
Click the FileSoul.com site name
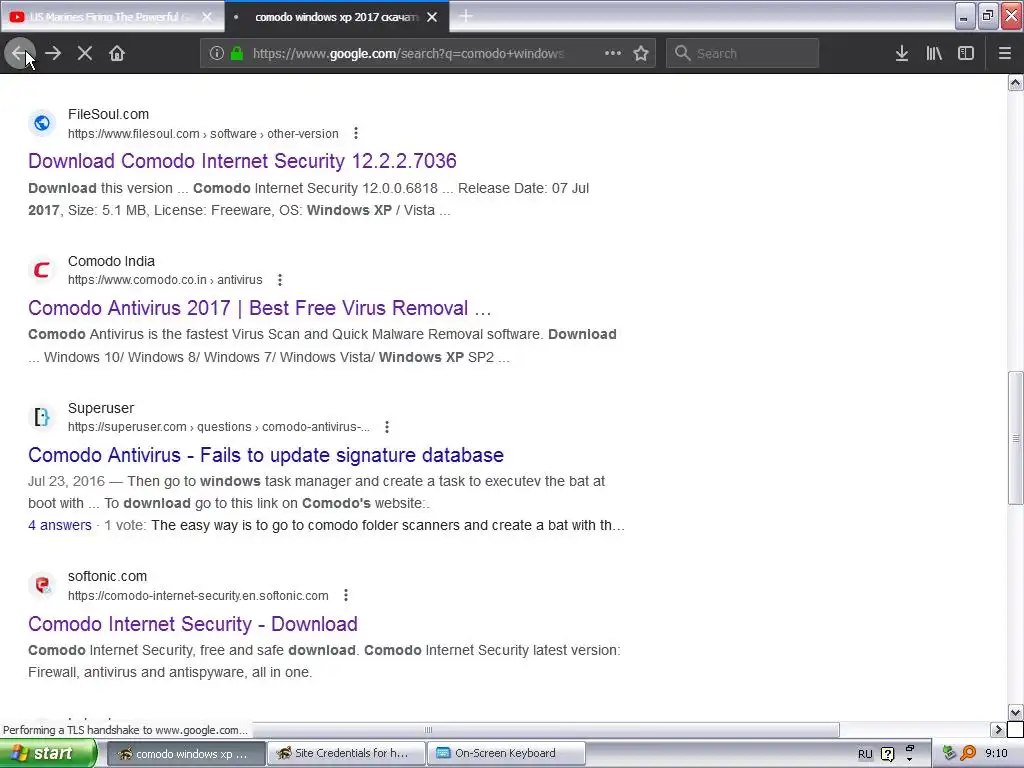pyautogui.click(x=108, y=114)
